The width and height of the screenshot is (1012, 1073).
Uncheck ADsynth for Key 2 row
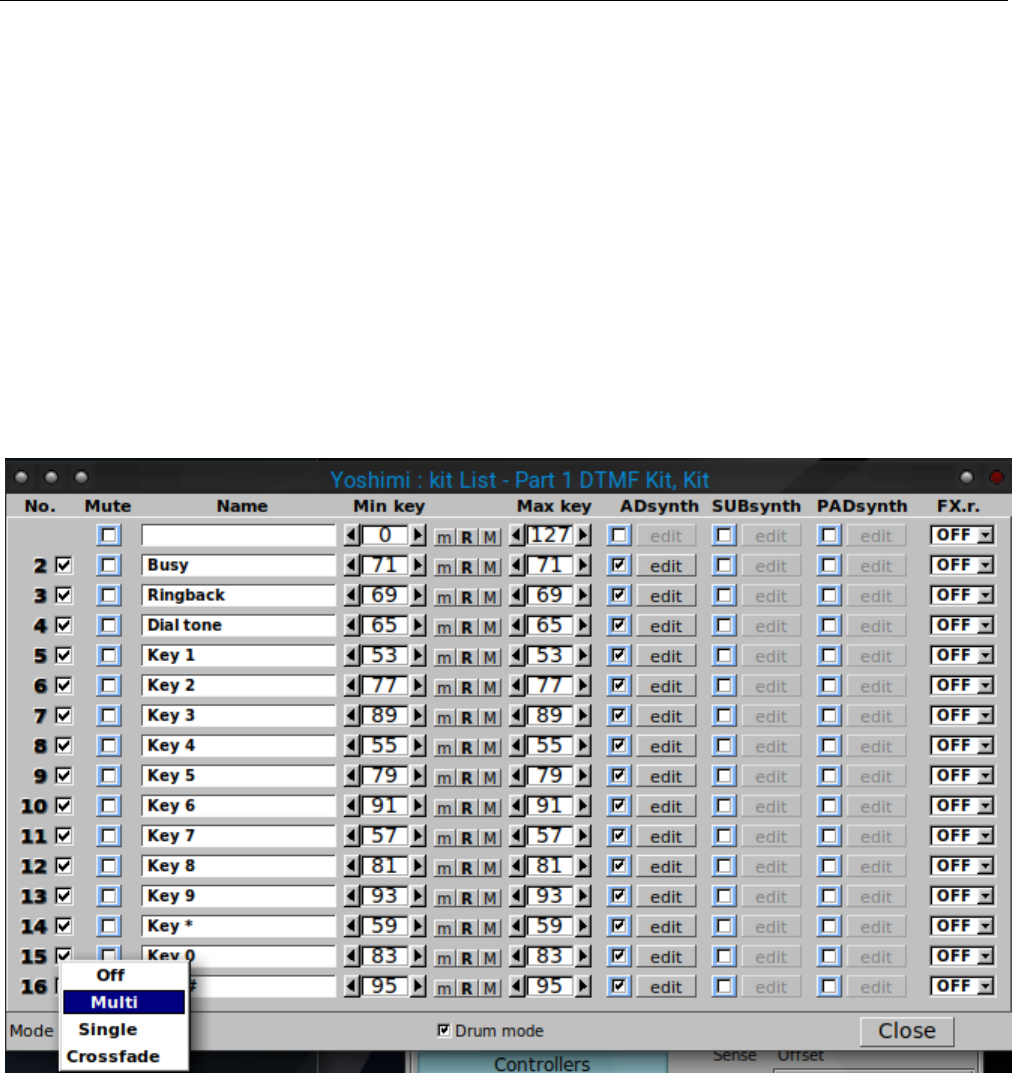619,686
